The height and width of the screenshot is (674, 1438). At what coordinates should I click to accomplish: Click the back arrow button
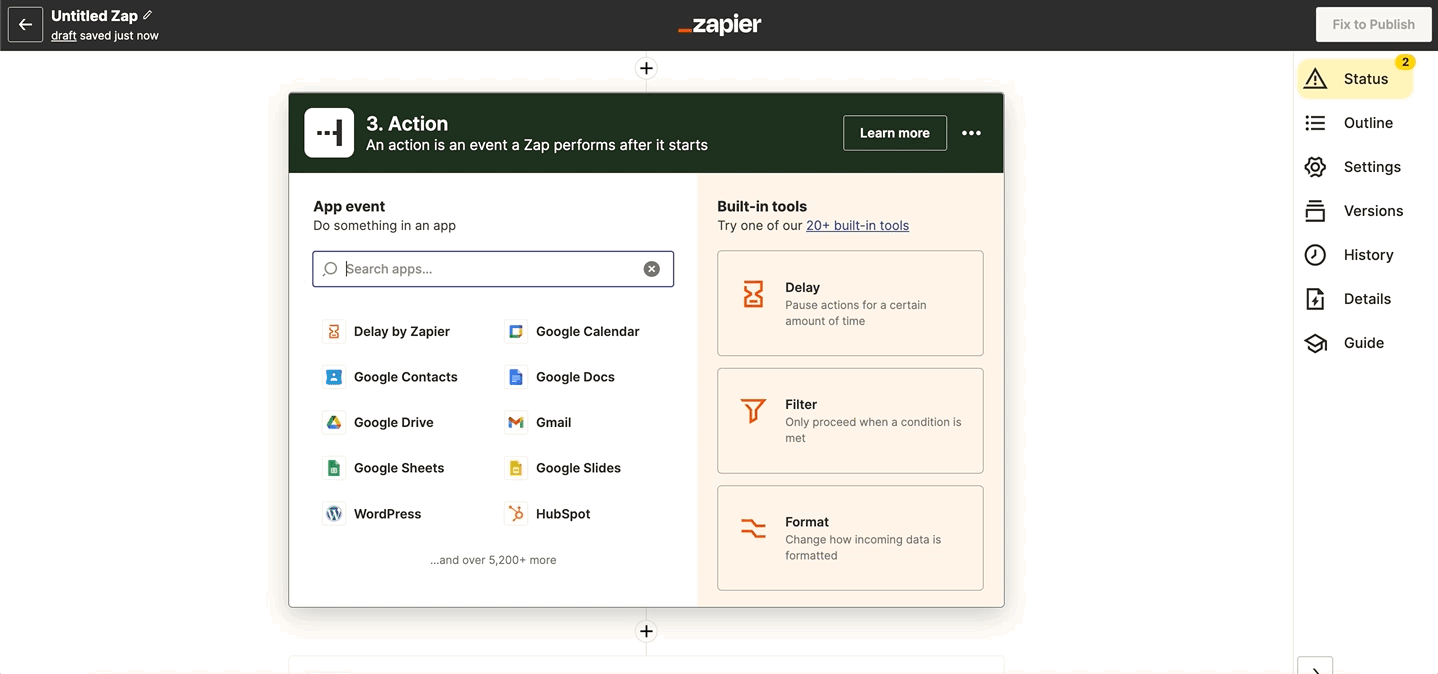tap(26, 25)
